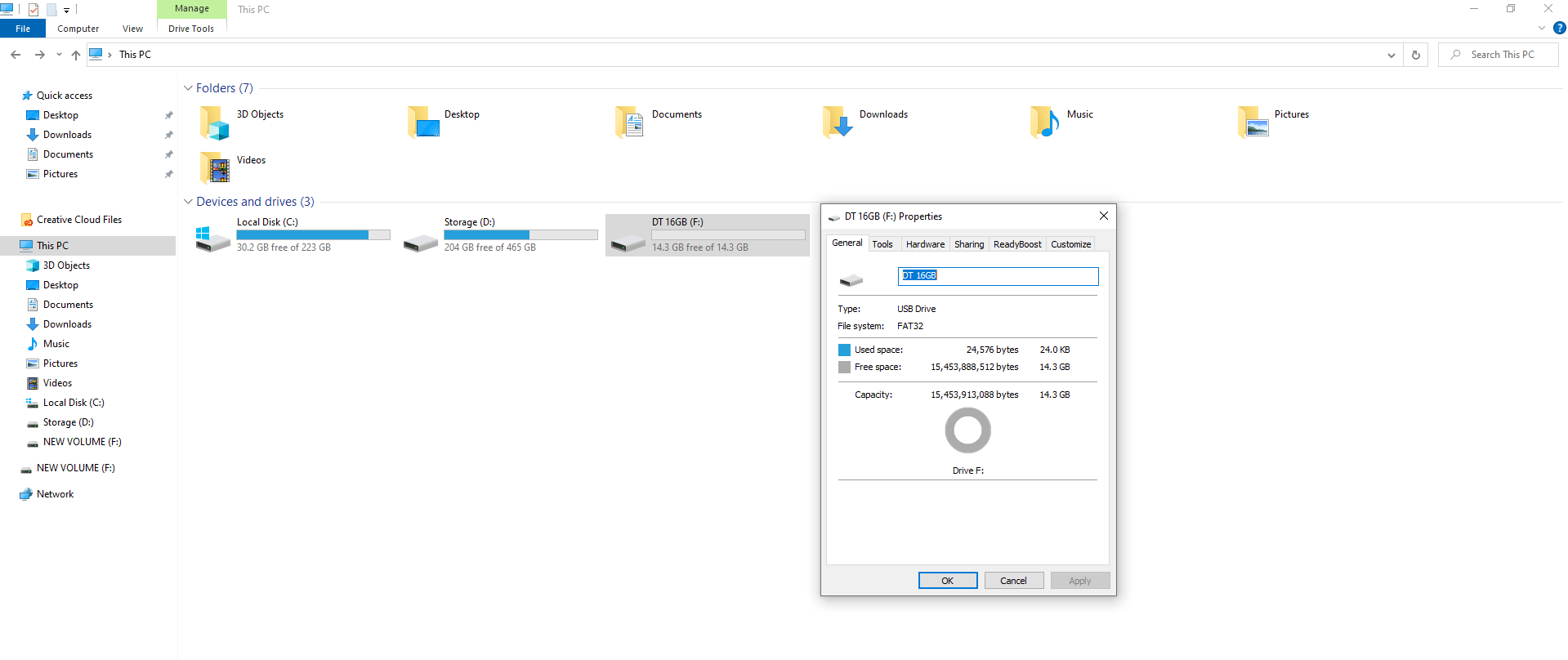Open ReadyBoost tab in Properties dialog
Screen dimensions: 1568x660
[x=1017, y=244]
